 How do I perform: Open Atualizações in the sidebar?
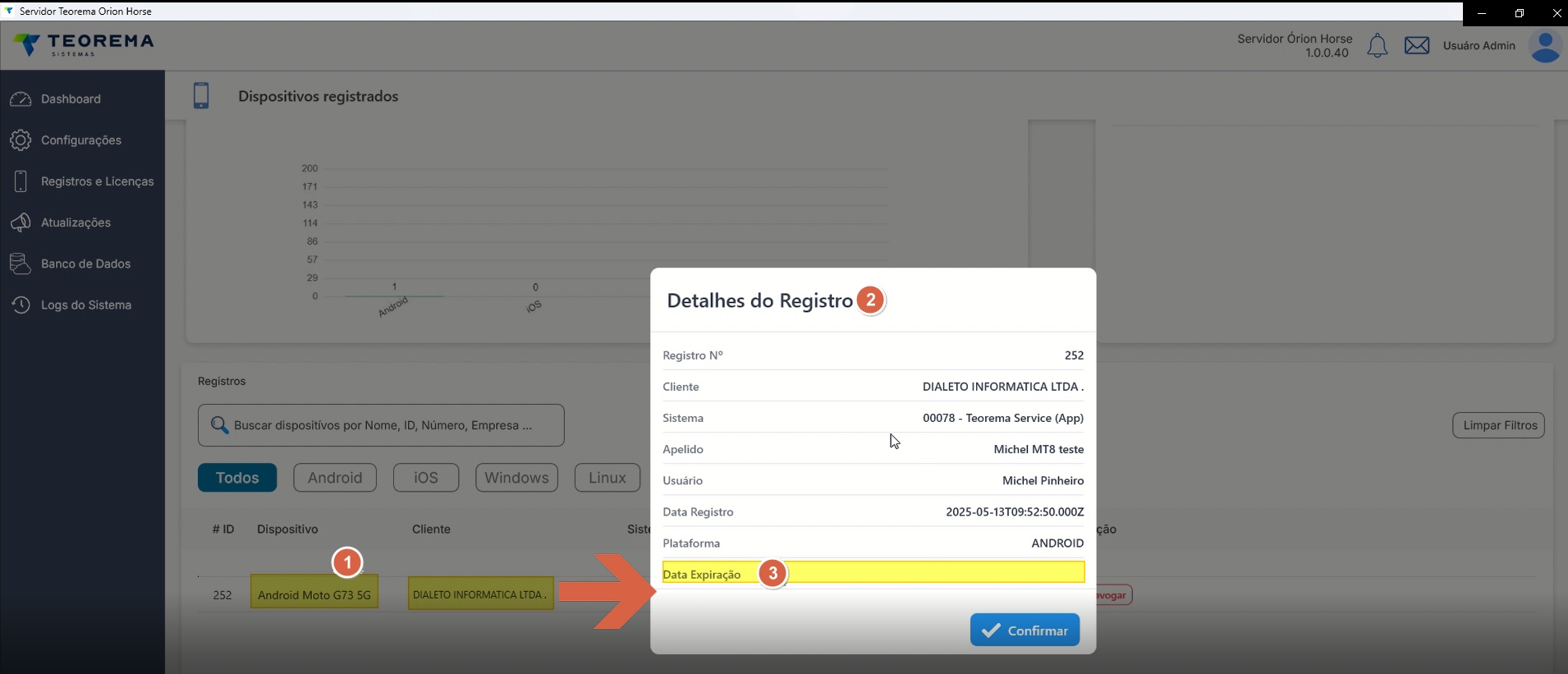point(76,222)
